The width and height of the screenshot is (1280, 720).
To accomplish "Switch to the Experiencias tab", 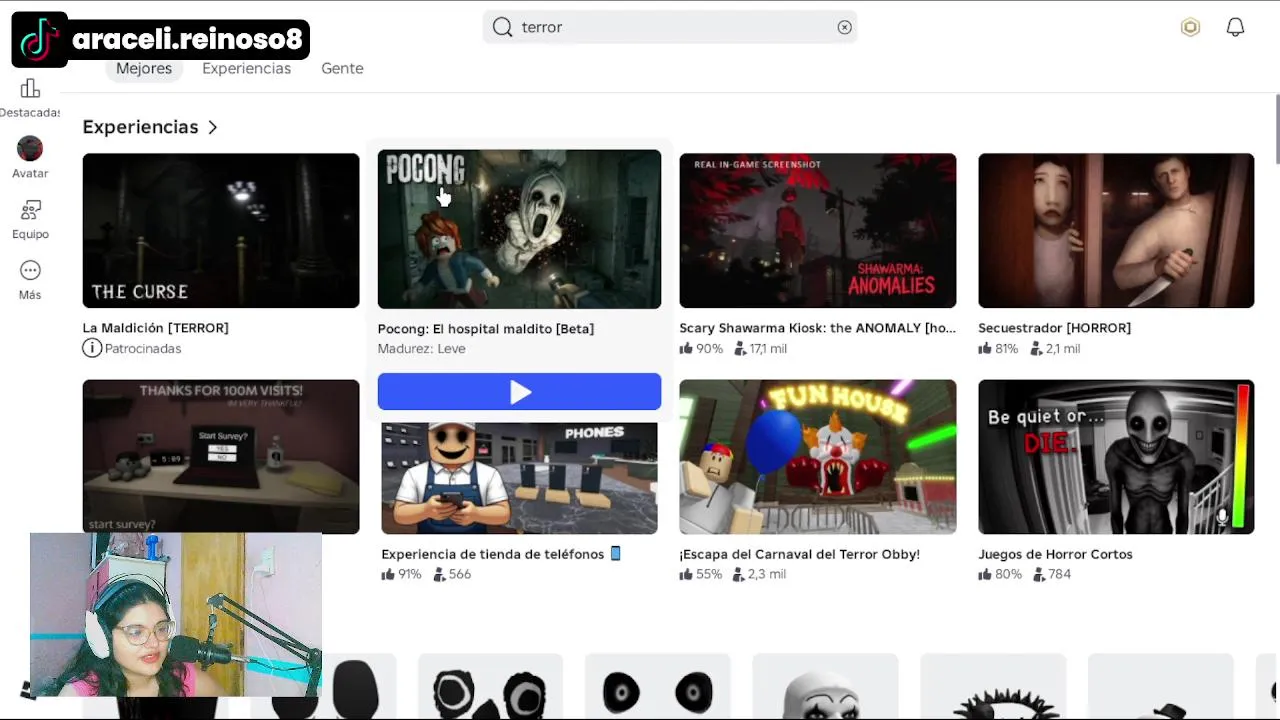I will tap(246, 68).
